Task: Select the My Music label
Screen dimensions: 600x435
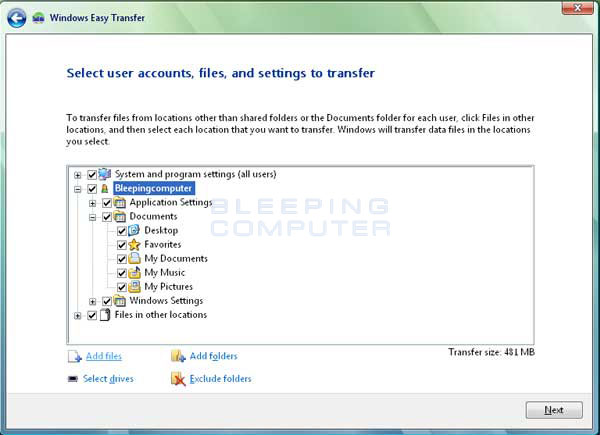Action: (165, 272)
